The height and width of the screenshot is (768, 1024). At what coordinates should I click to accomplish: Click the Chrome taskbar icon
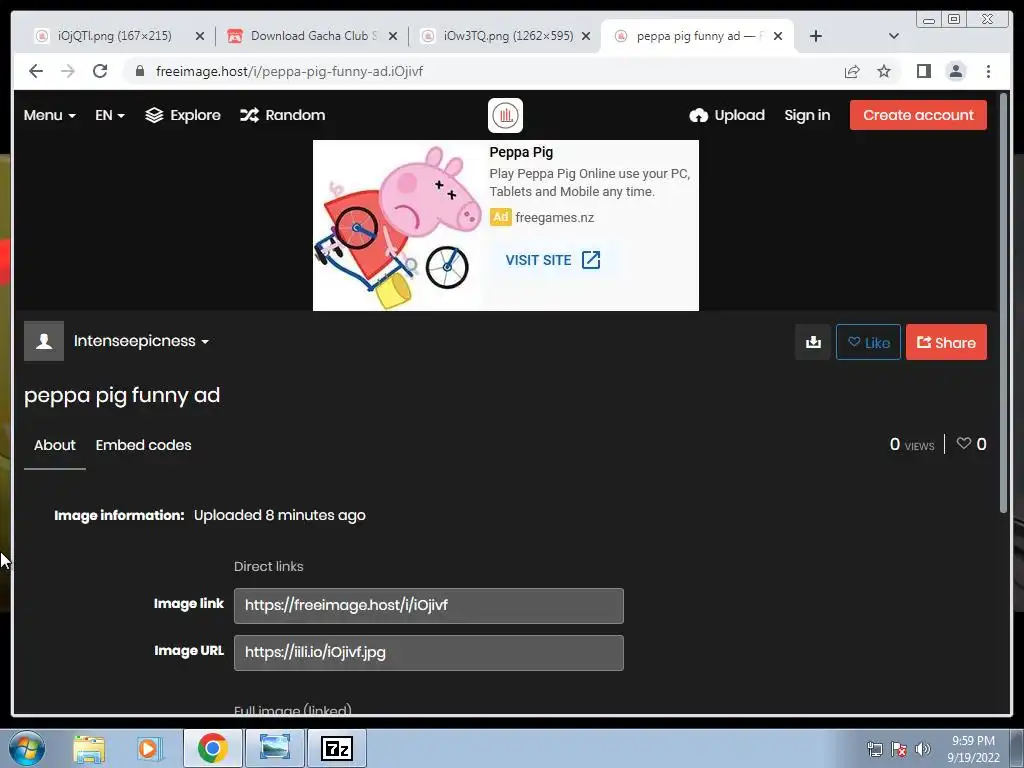point(212,748)
